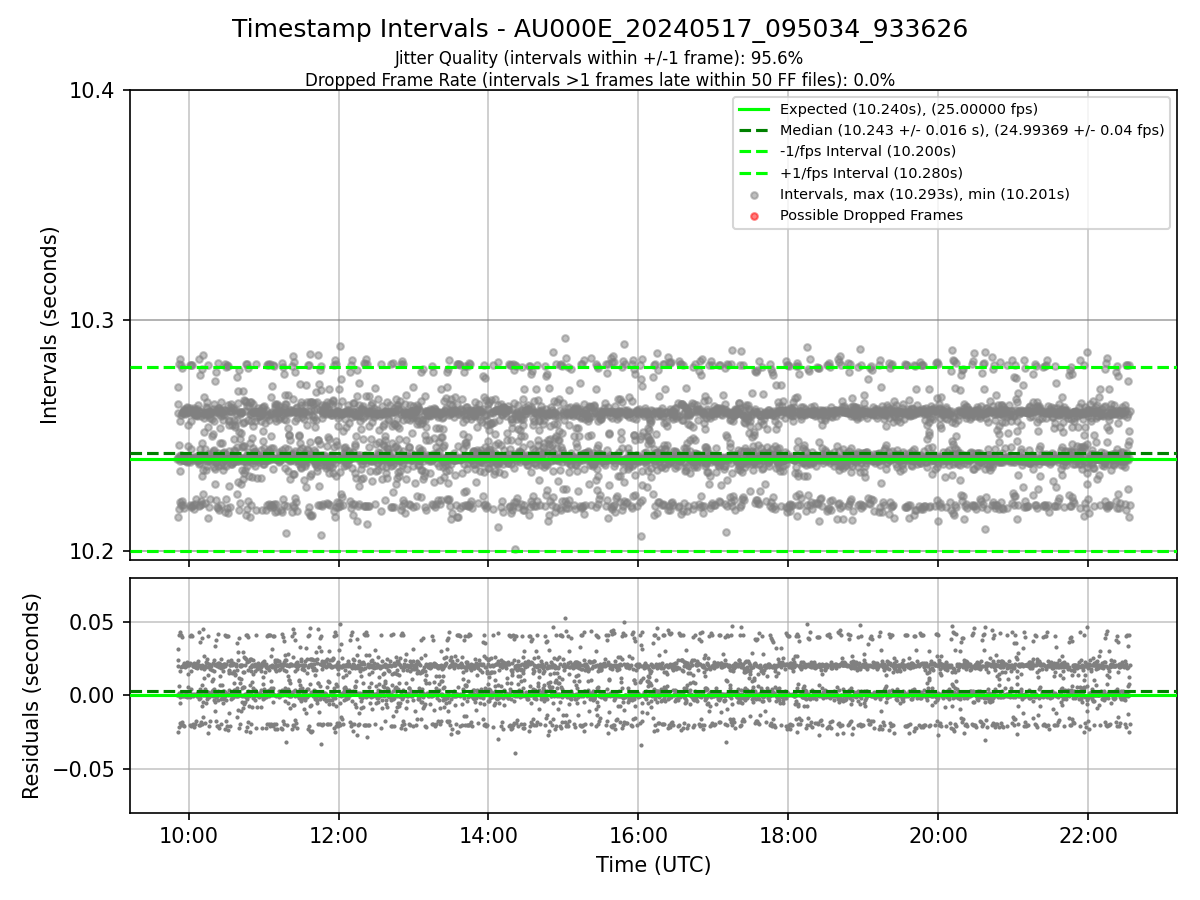Screen dimensions: 1200x900
Task: Select legend entry starting 'Median (10.243 +/- 0.016 s)'
Action: point(972,130)
